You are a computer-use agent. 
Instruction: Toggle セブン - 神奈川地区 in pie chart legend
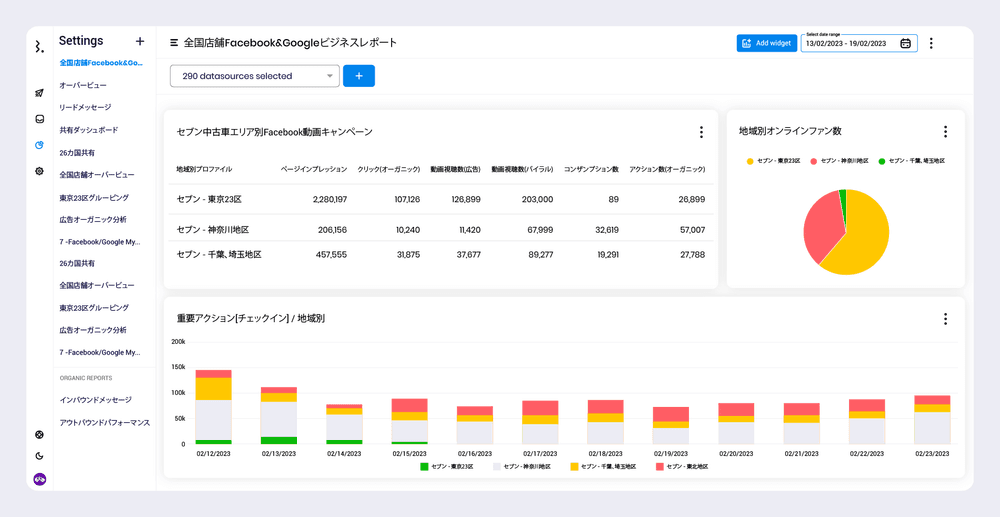click(x=838, y=161)
